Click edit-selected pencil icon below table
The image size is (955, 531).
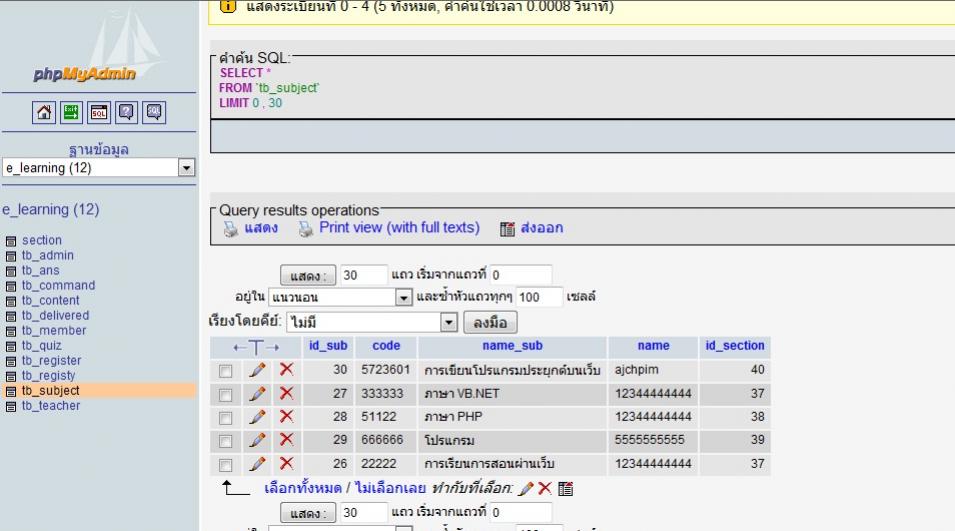click(x=527, y=488)
